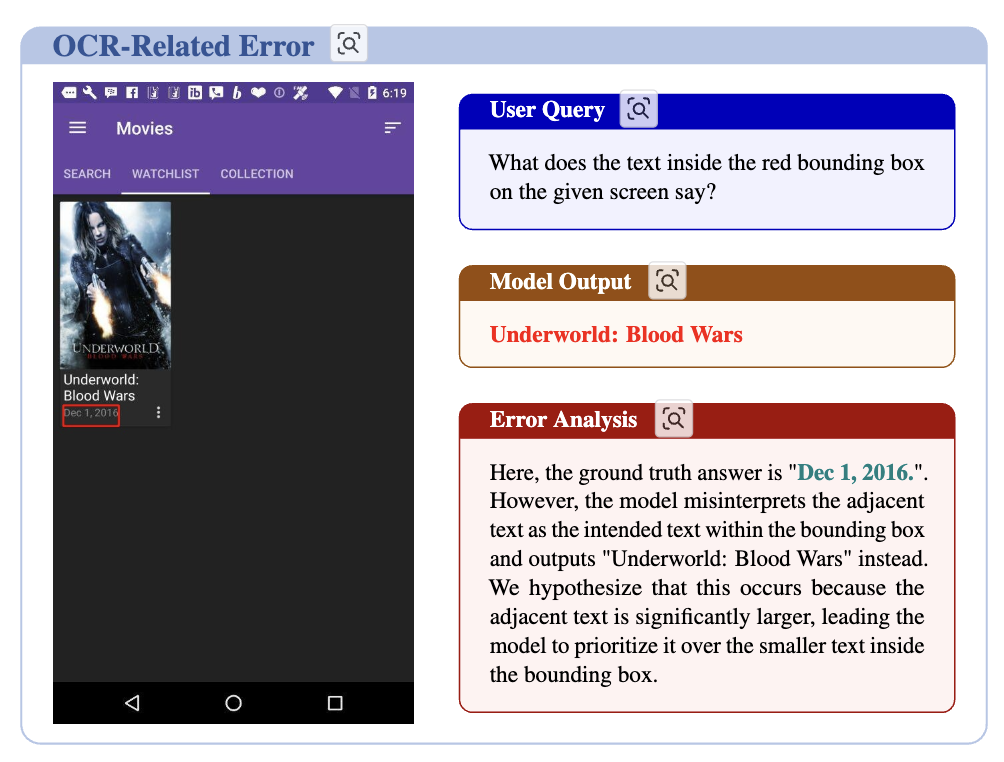
Task: Click the scan icon beside Error Analysis heading
Action: click(674, 419)
